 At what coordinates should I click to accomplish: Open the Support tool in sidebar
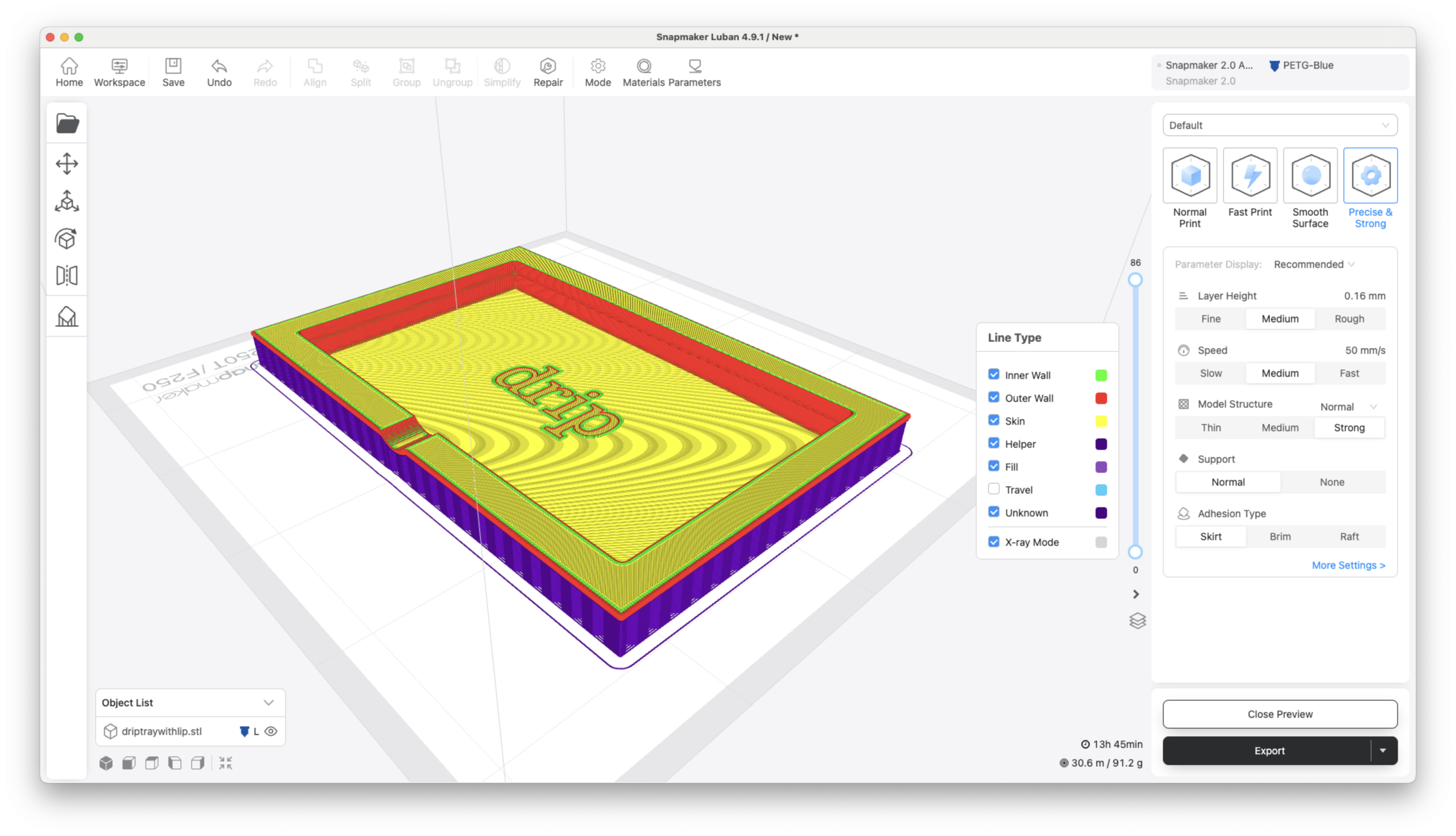pyautogui.click(x=67, y=316)
